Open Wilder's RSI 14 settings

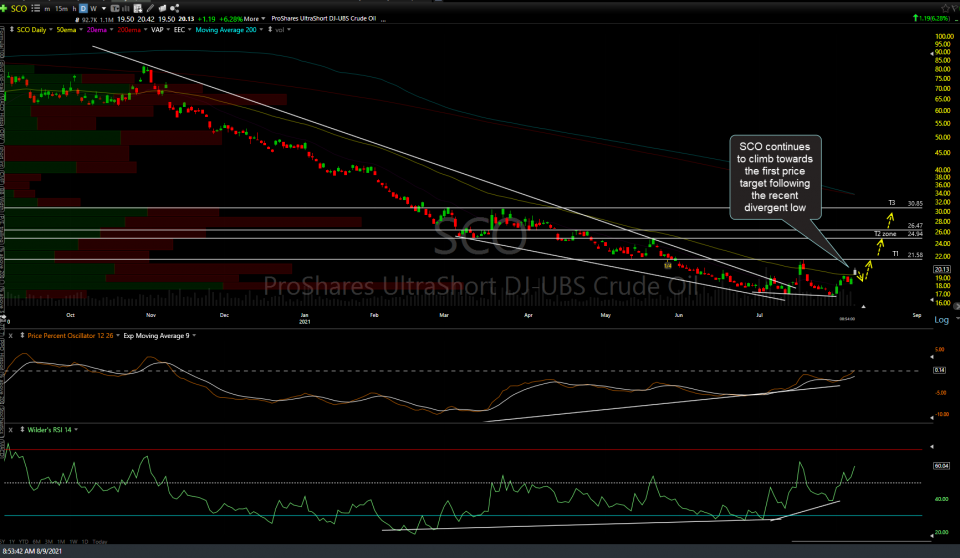76,430
